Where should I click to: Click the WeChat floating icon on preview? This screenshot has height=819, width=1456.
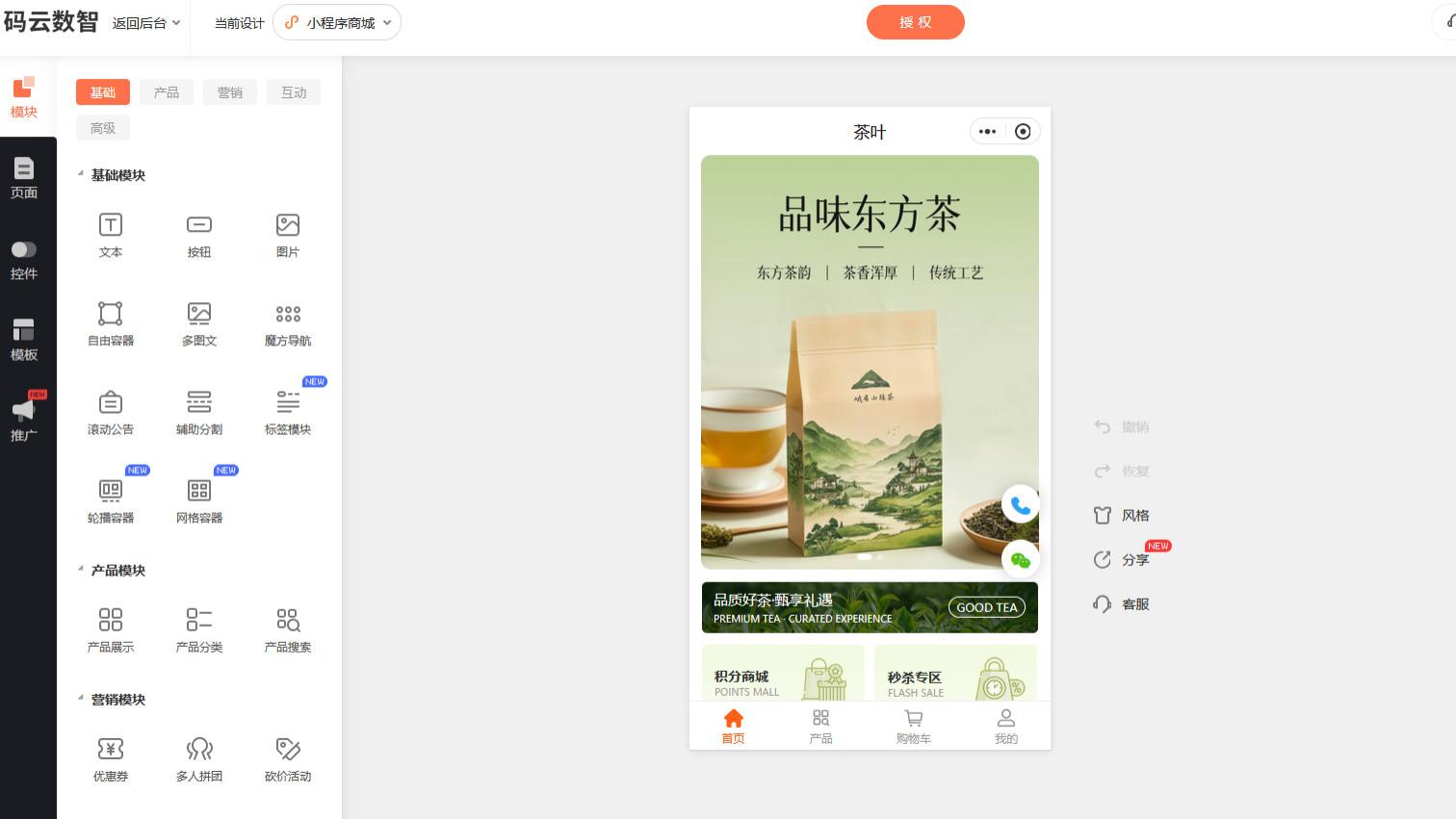(1020, 558)
